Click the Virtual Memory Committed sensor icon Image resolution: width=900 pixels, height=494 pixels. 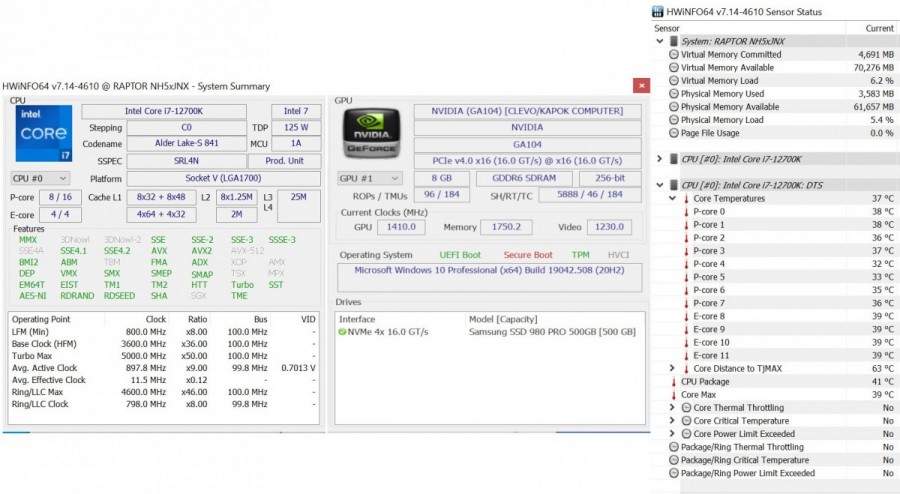674,55
